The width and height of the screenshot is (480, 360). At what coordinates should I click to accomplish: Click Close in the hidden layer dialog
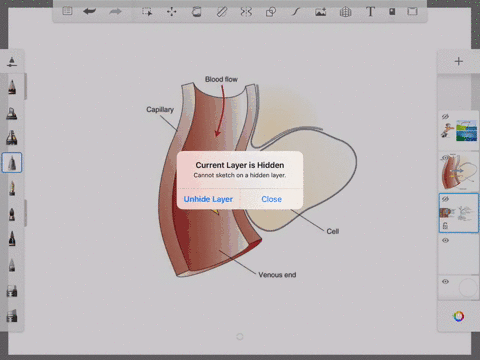pos(272,199)
